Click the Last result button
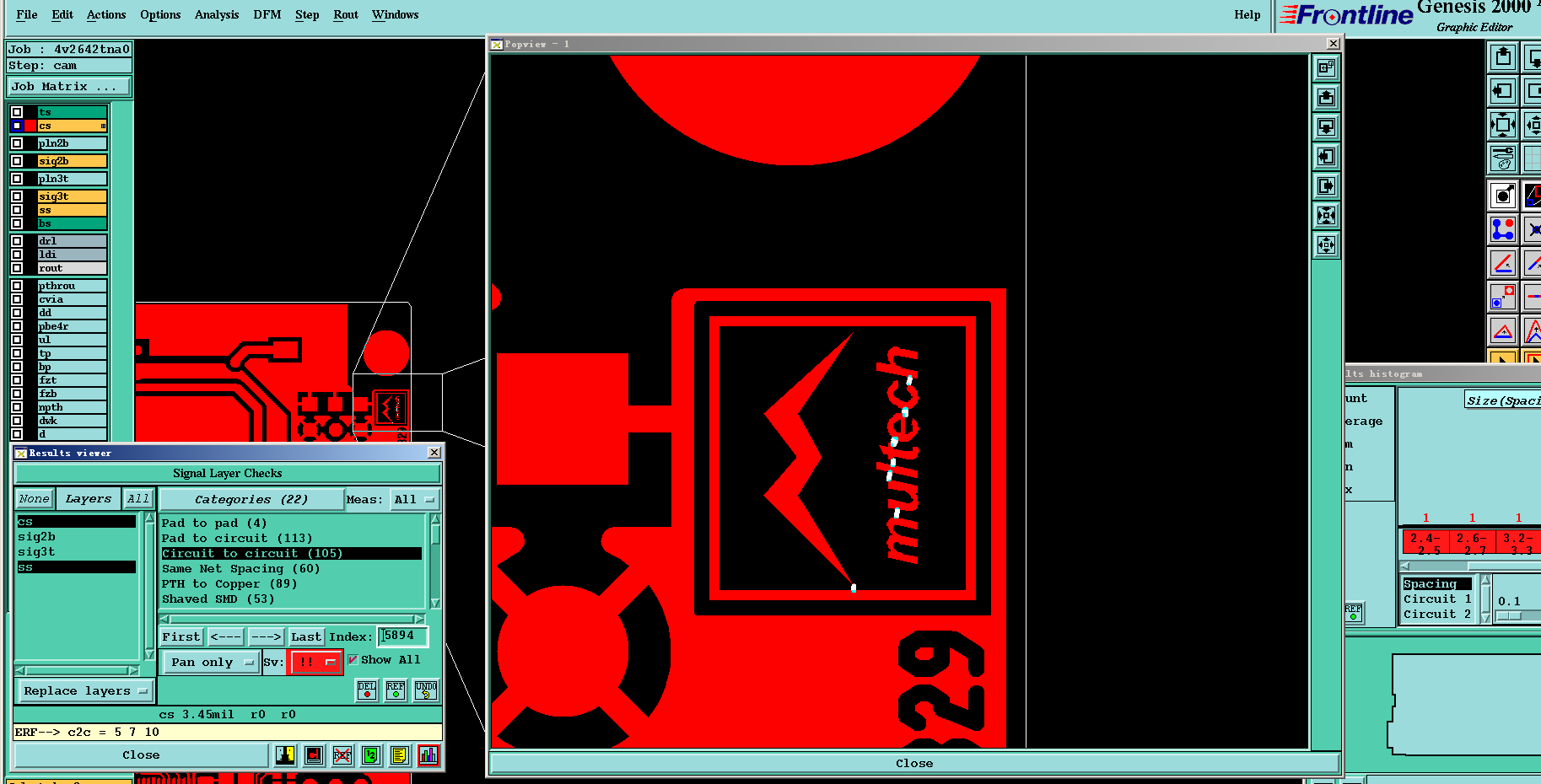Screen dimensions: 1541x784 (306, 637)
